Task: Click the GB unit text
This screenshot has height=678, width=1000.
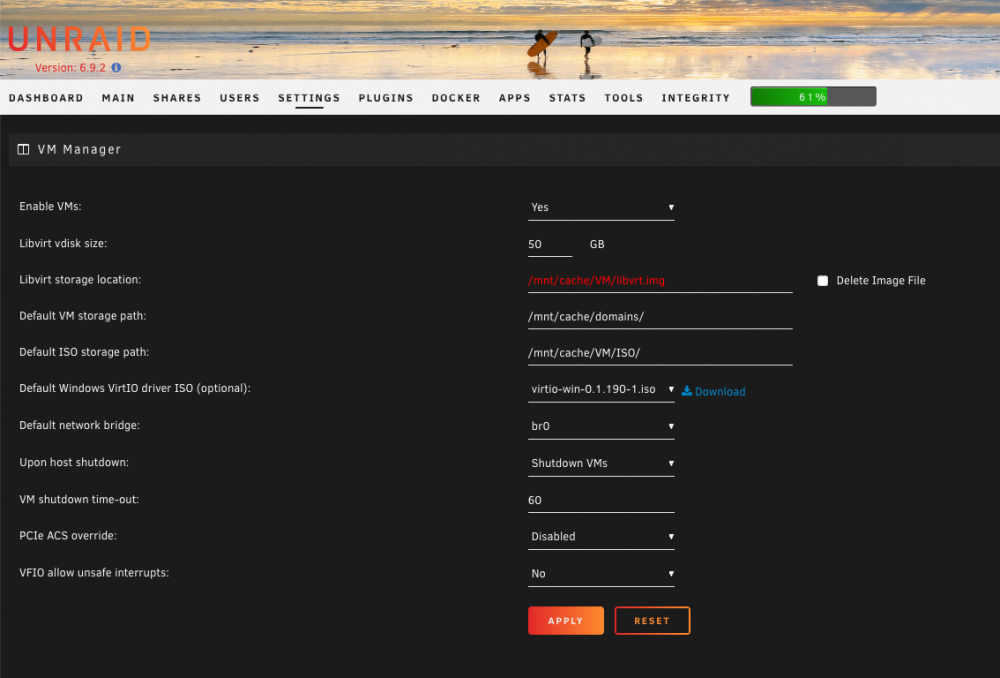Action: pos(597,244)
